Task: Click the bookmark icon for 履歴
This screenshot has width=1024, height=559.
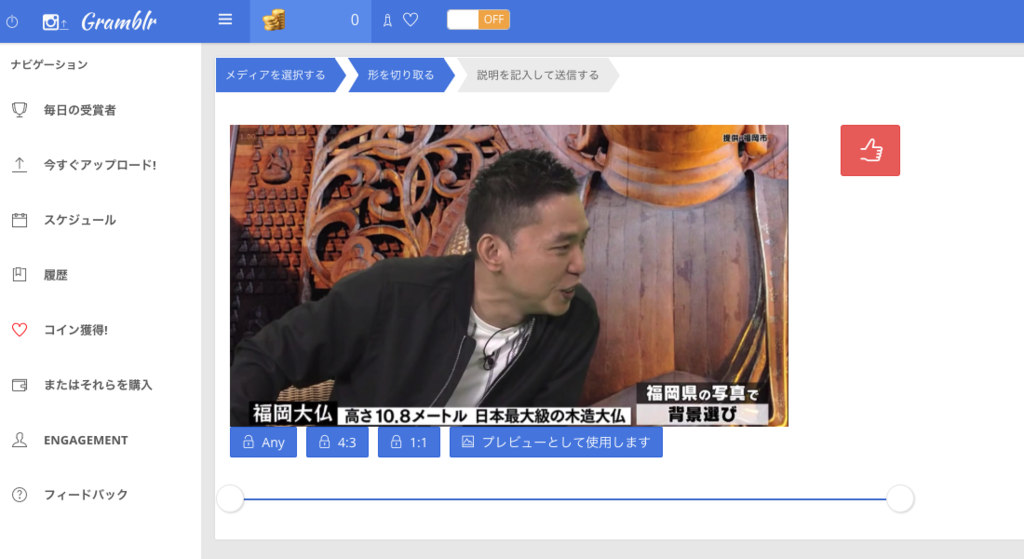Action: point(20,275)
